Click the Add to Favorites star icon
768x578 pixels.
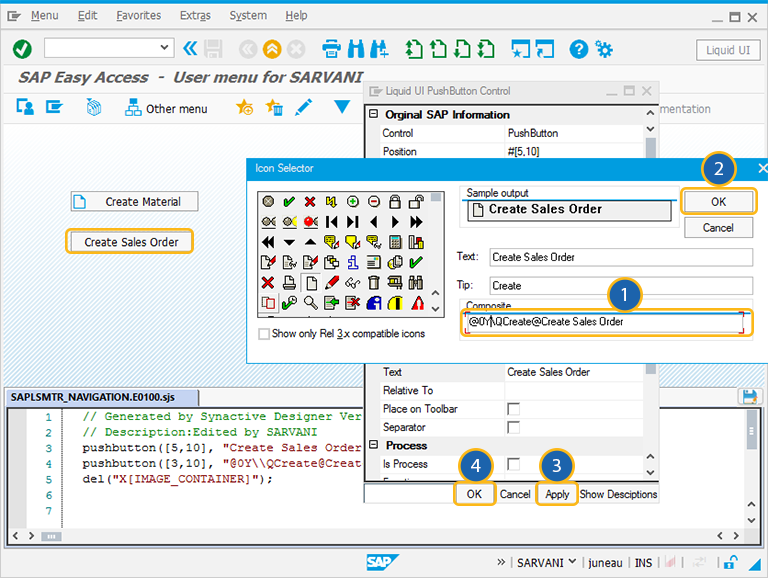244,107
